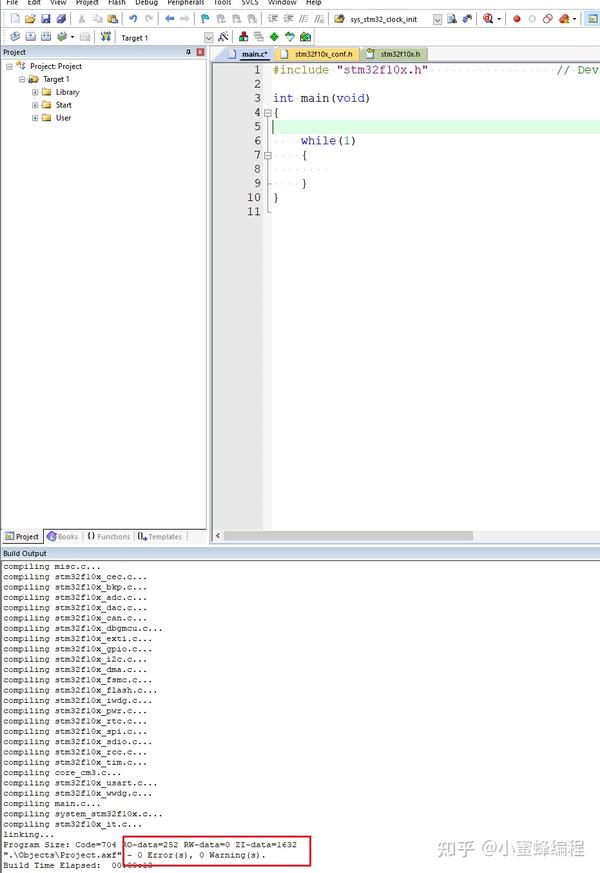Viewport: 600px width, 873px height.
Task: Open the find text combo dropdown arrow
Action: [437, 19]
